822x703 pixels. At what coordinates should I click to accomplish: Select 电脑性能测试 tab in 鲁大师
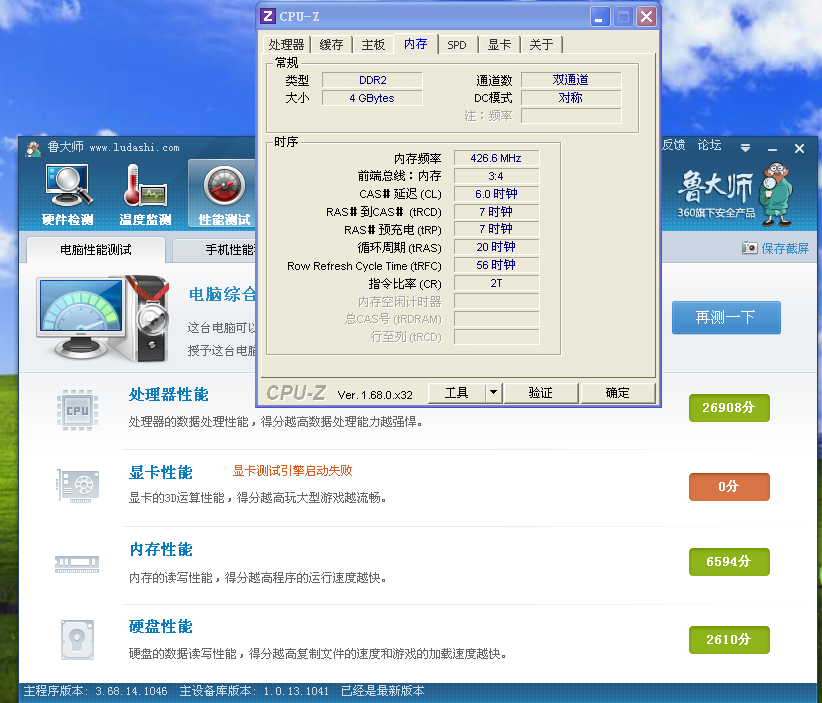[95, 250]
